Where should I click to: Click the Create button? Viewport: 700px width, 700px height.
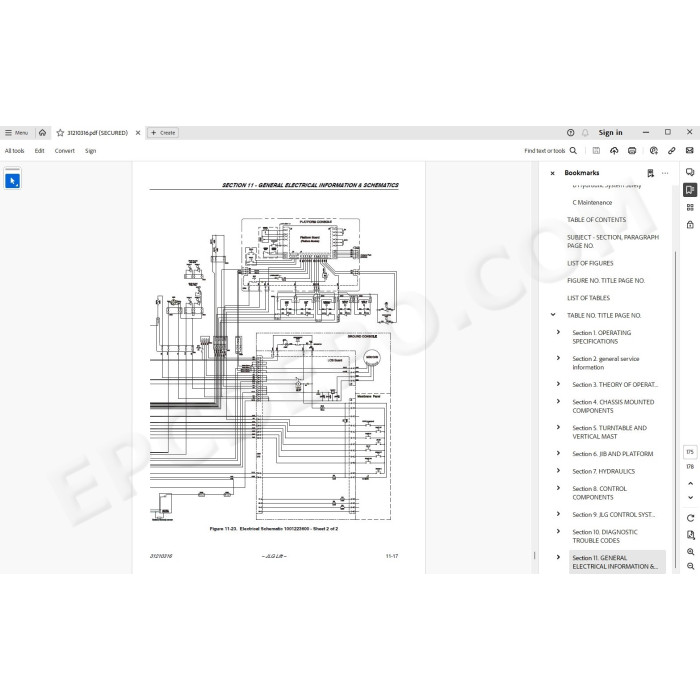click(163, 133)
